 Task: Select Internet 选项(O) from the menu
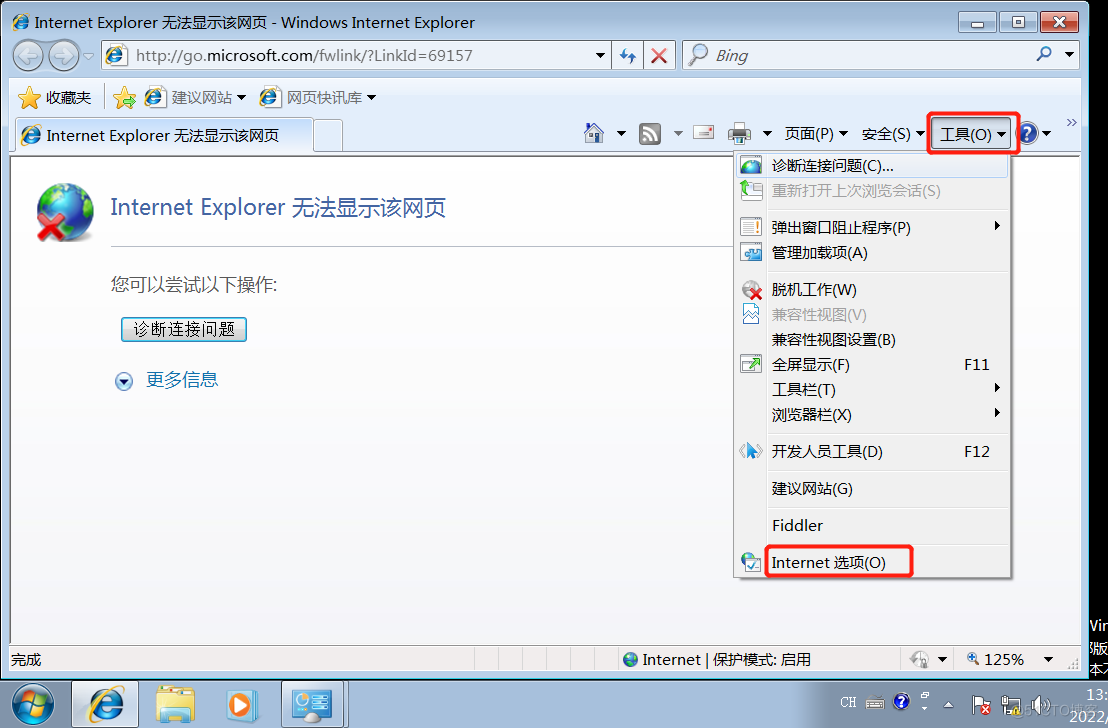pyautogui.click(x=828, y=563)
